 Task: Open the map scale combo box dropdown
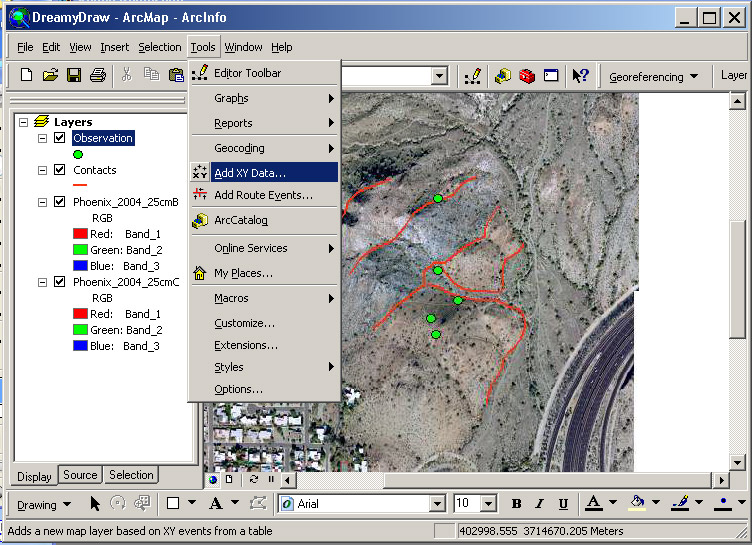click(x=439, y=76)
